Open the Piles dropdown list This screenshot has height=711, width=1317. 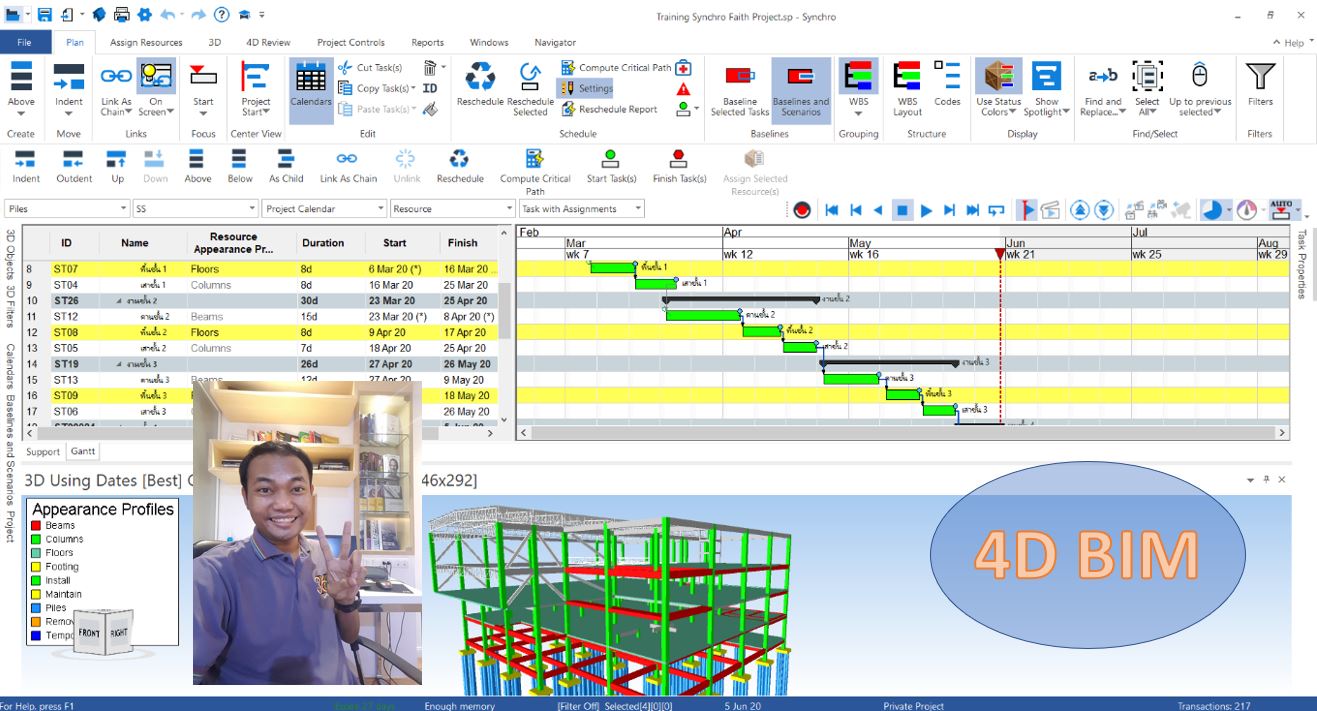124,209
